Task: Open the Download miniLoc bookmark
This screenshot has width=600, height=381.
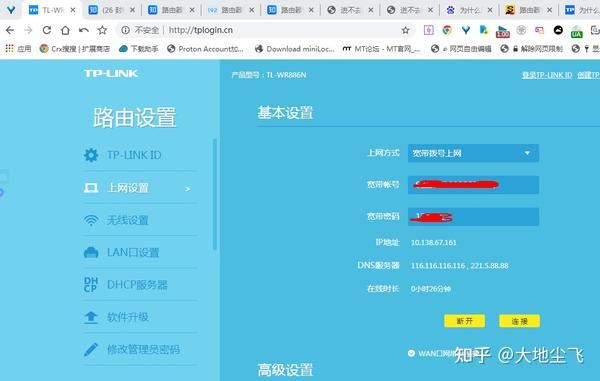Action: click(295, 49)
